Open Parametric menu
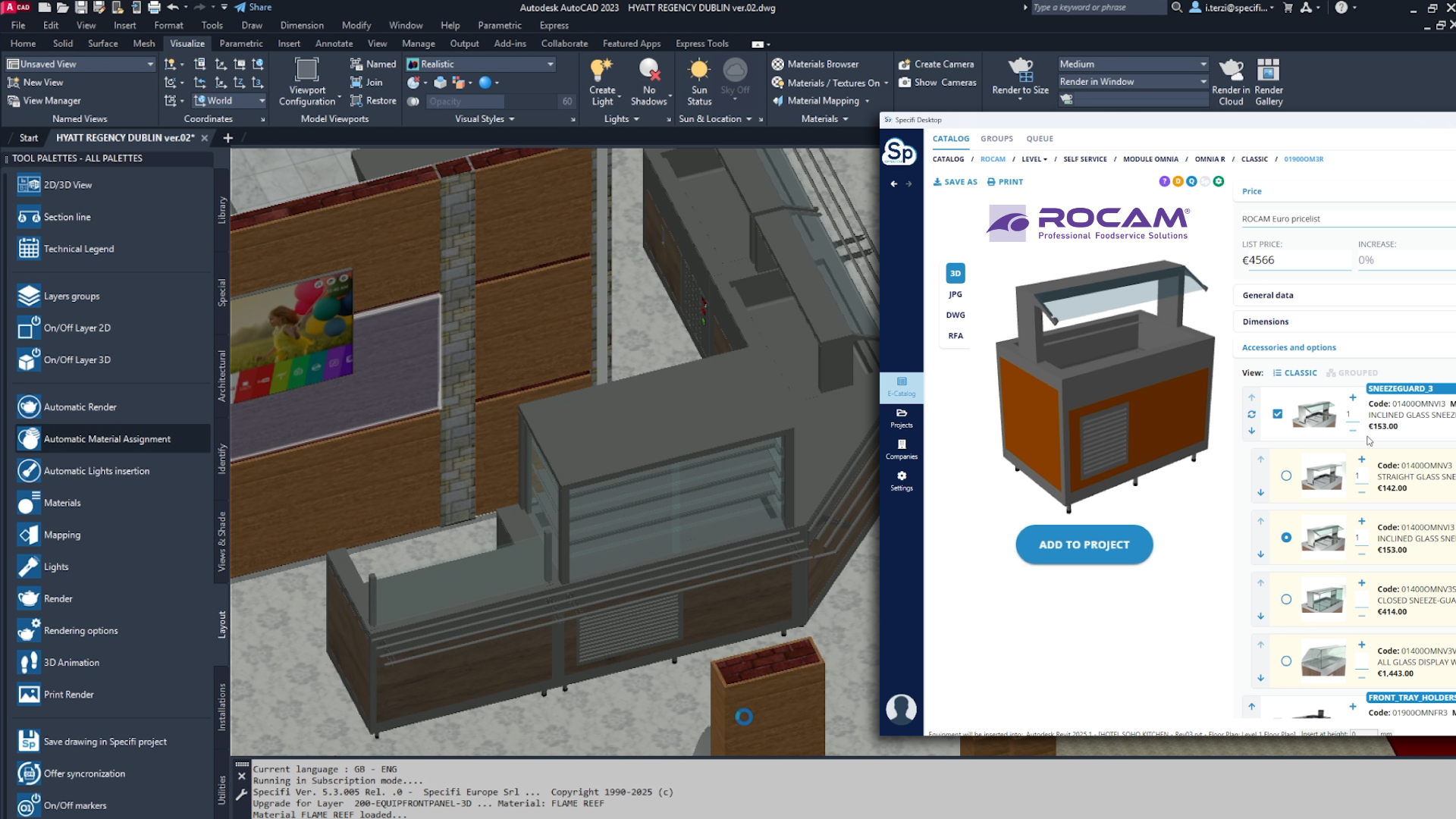1456x819 pixels. click(500, 25)
